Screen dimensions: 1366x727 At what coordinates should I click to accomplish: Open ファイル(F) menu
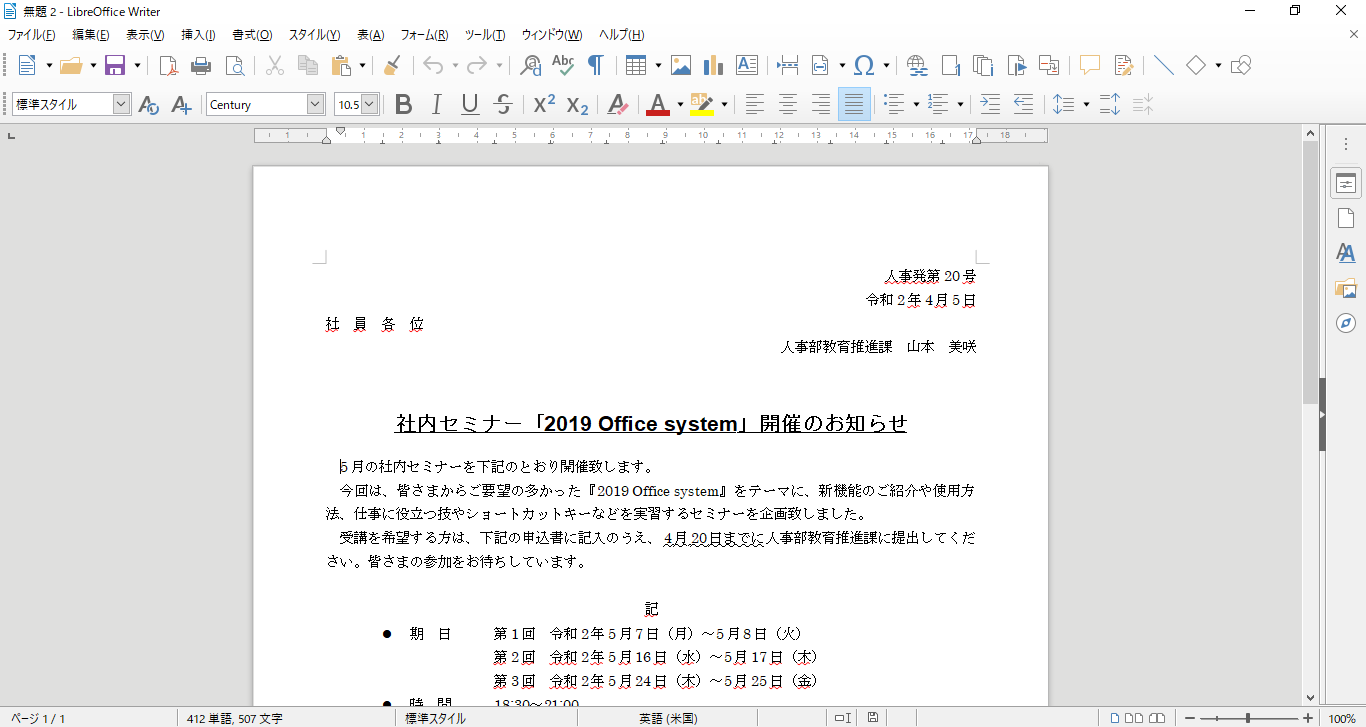click(31, 35)
